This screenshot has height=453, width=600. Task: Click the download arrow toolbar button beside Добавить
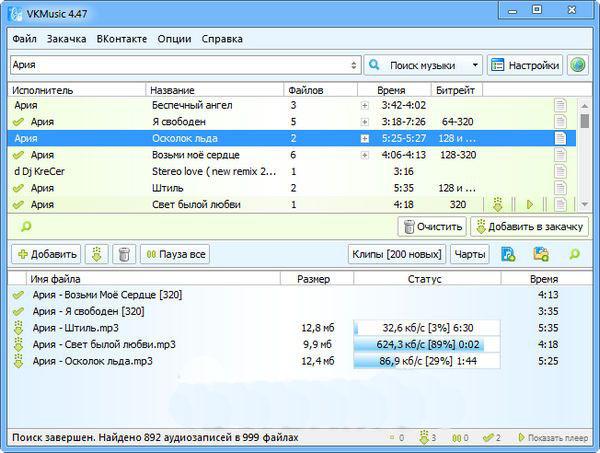pyautogui.click(x=97, y=254)
